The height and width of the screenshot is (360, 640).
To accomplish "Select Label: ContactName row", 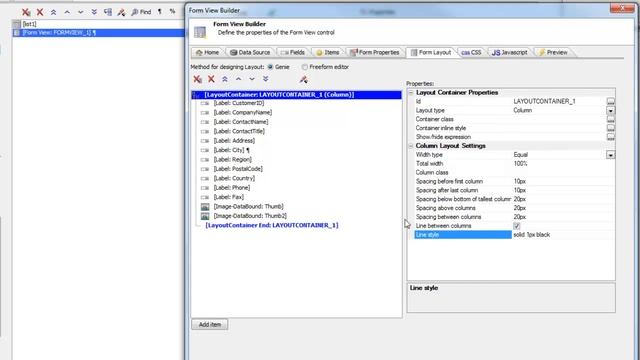I will (241, 122).
